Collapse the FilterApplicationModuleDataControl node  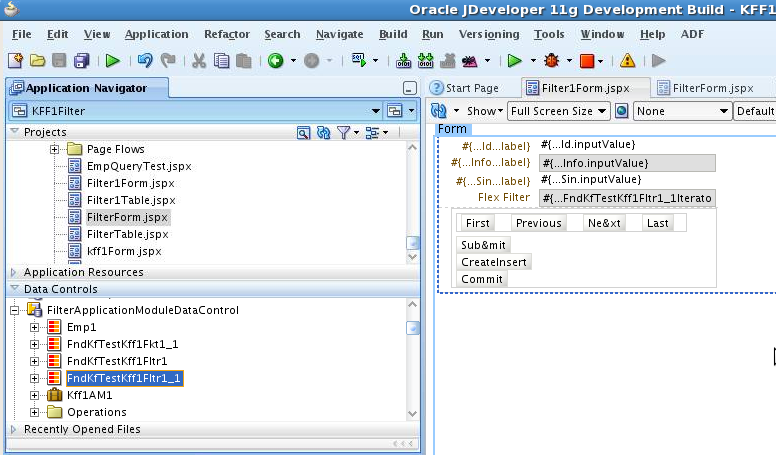click(x=14, y=310)
